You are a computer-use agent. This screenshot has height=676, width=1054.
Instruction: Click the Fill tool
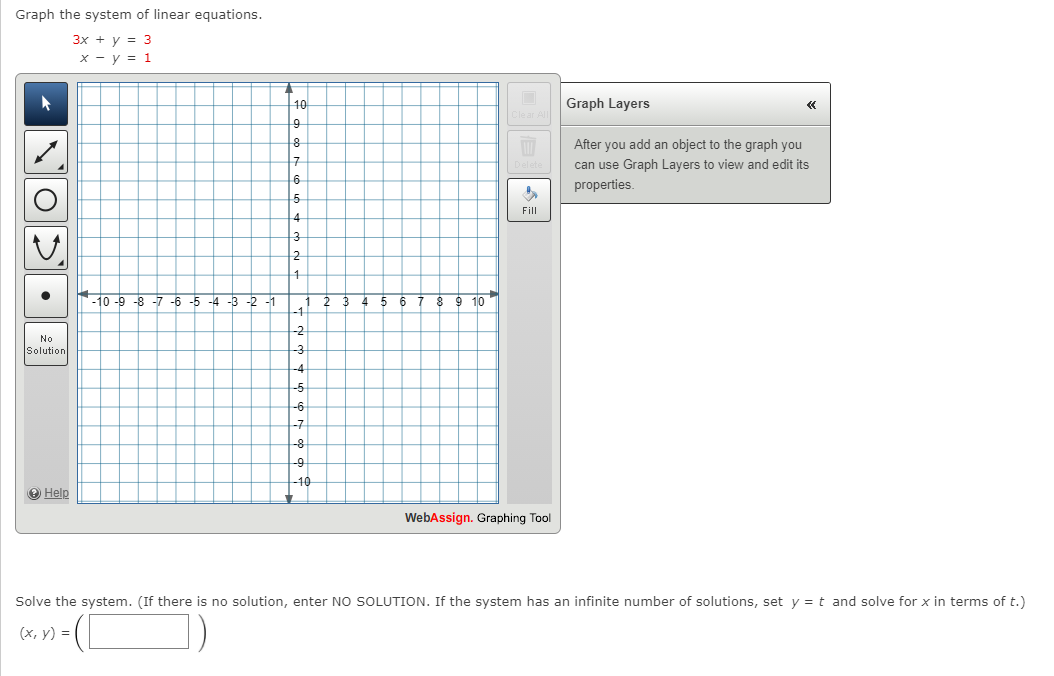(529, 199)
